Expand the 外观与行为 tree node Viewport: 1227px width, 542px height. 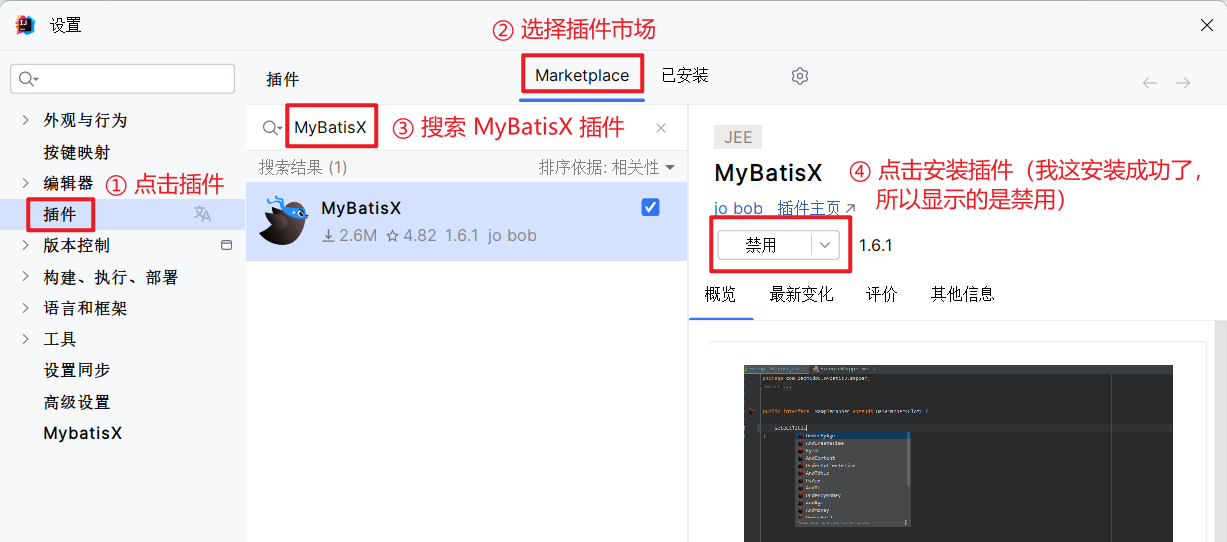26,120
